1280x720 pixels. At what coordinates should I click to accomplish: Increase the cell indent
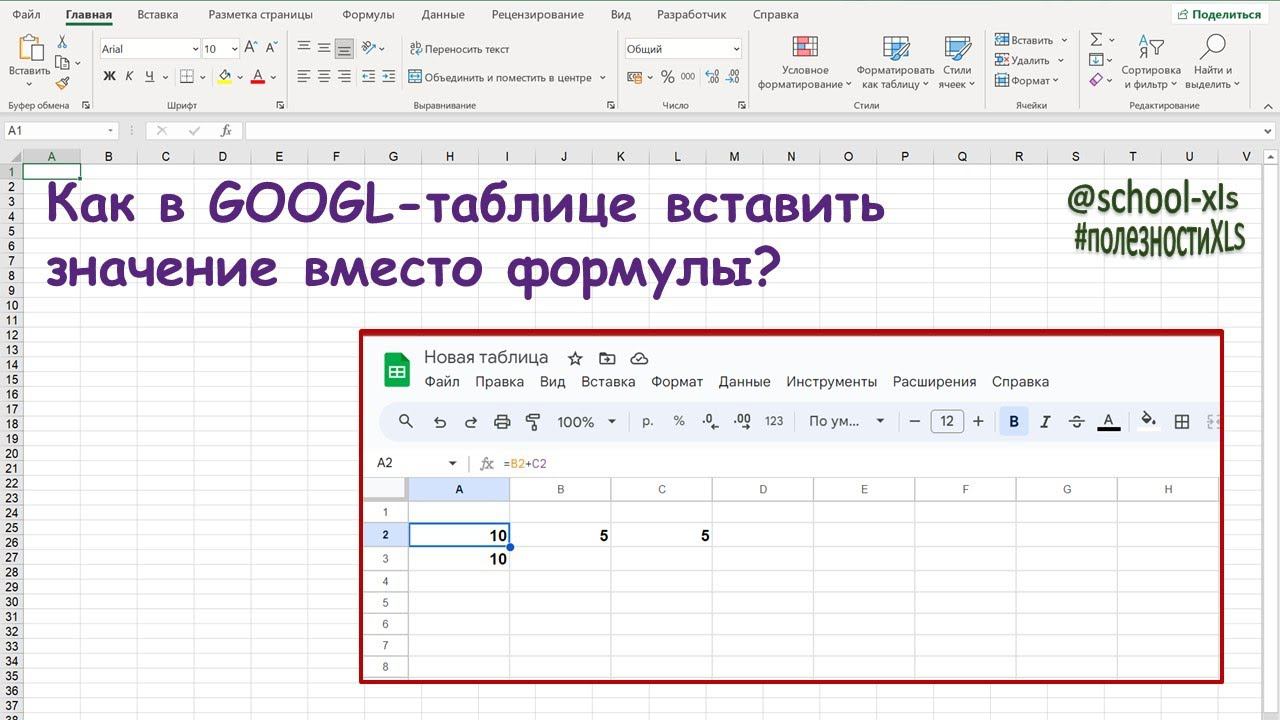tap(388, 76)
